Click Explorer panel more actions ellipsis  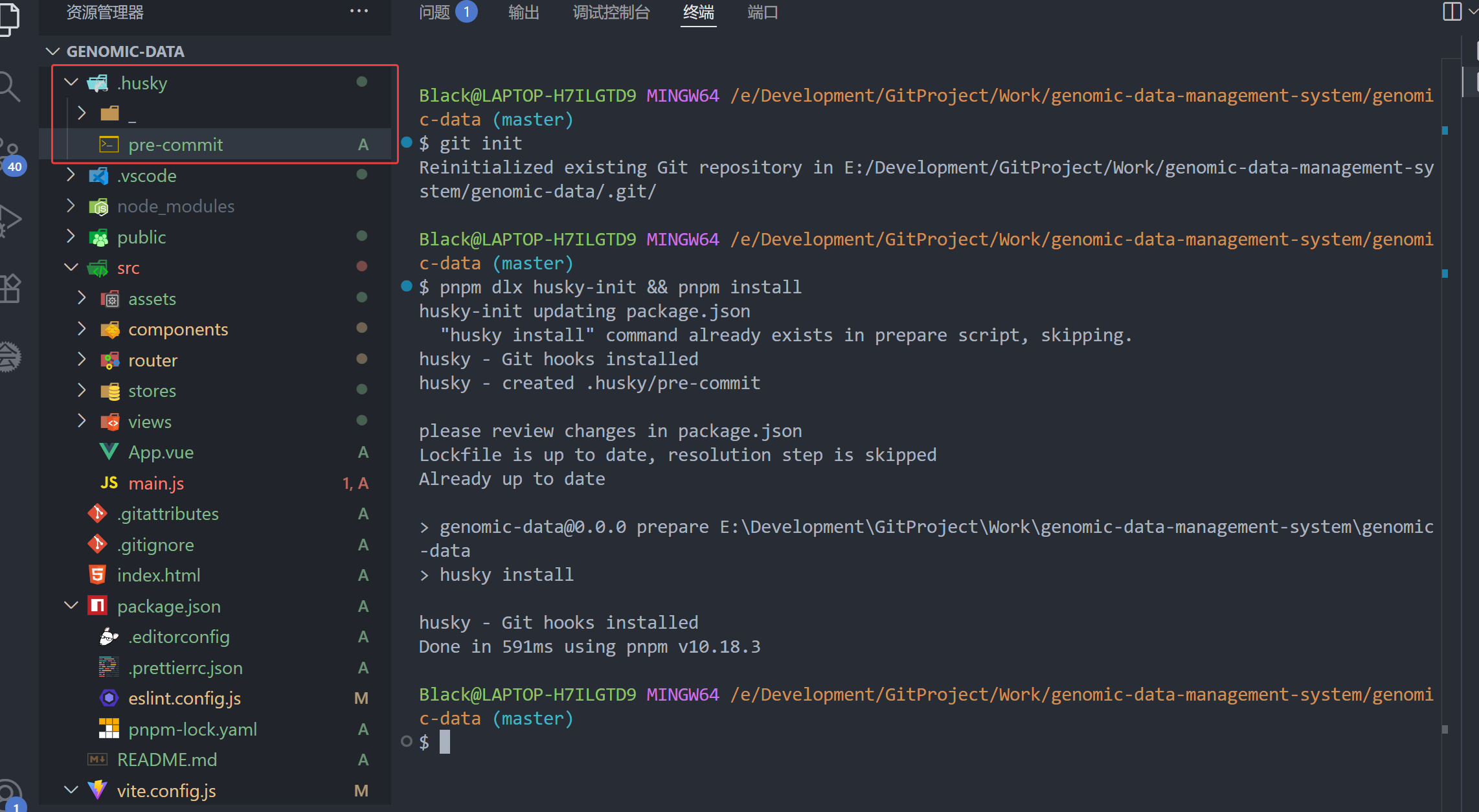pos(359,12)
